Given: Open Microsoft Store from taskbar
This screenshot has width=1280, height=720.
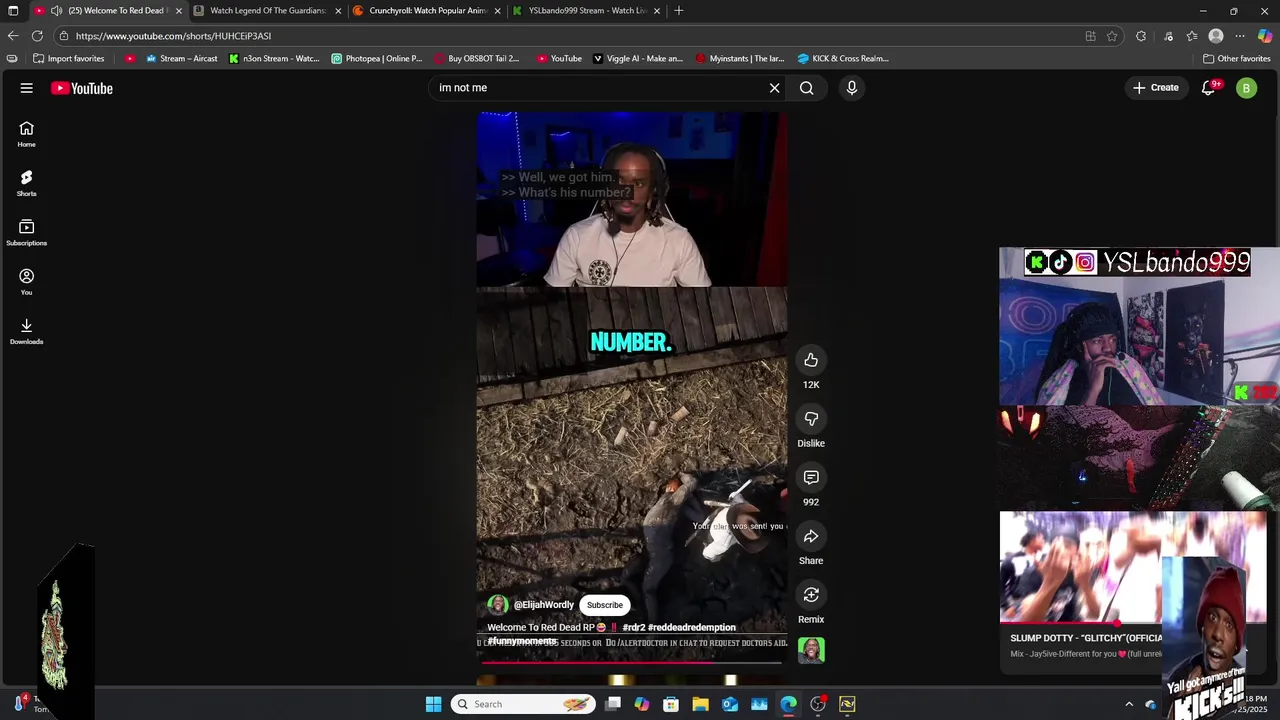Looking at the screenshot, I should tap(671, 704).
